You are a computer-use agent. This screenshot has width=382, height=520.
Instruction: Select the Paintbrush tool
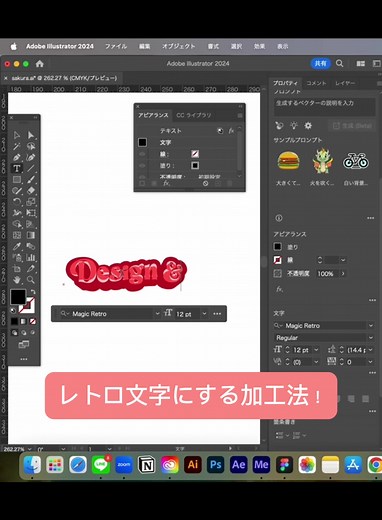(x=31, y=180)
